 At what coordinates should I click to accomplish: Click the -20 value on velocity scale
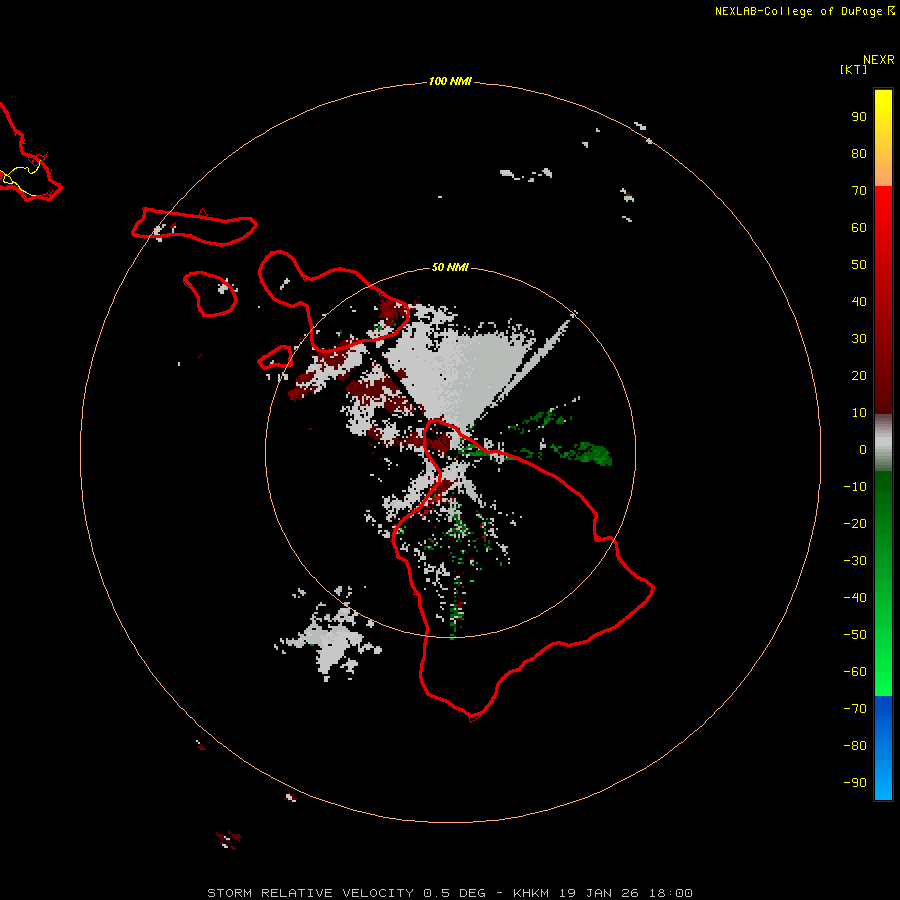click(855, 523)
